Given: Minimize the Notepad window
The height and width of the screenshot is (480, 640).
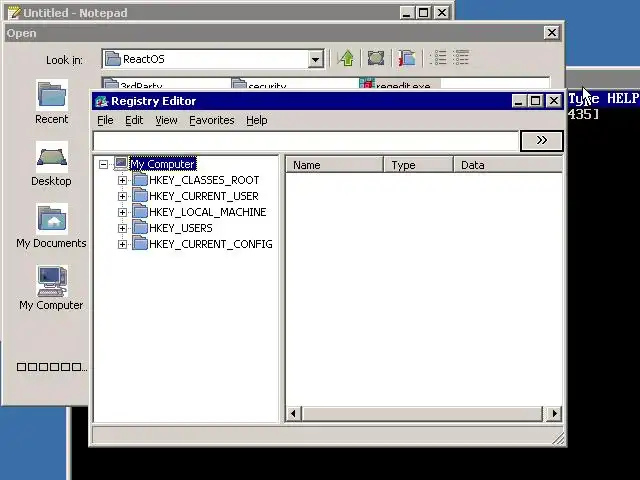Looking at the screenshot, I should 406,13.
